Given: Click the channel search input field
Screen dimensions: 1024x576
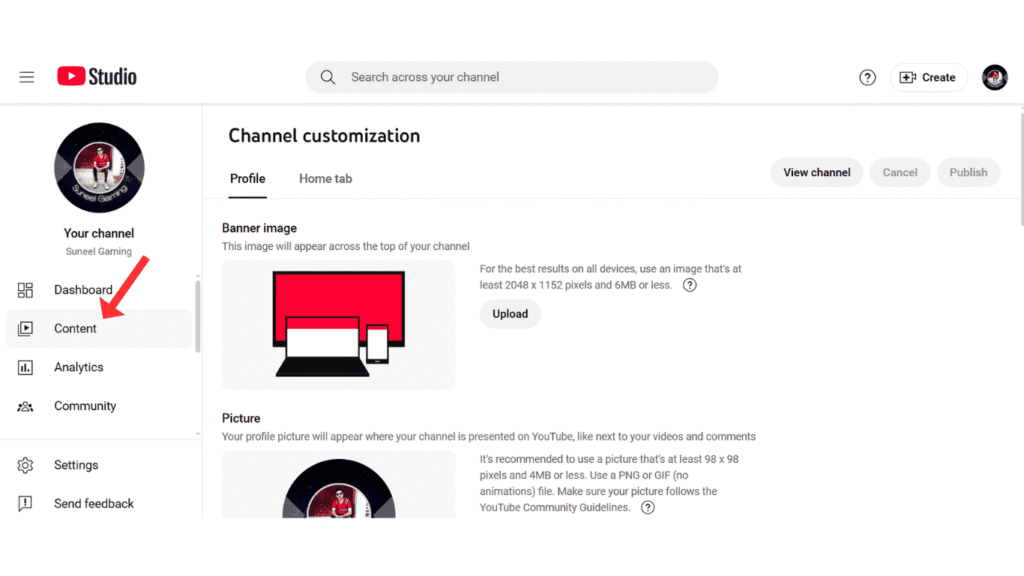Looking at the screenshot, I should coord(500,77).
